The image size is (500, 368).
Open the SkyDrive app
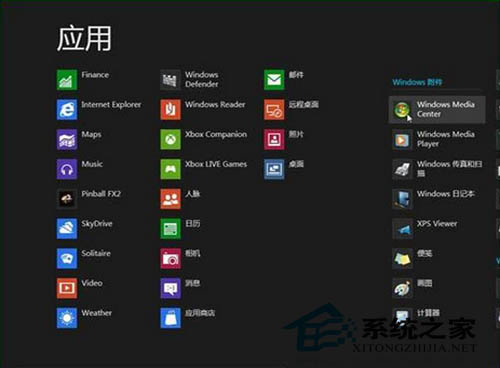tap(85, 228)
